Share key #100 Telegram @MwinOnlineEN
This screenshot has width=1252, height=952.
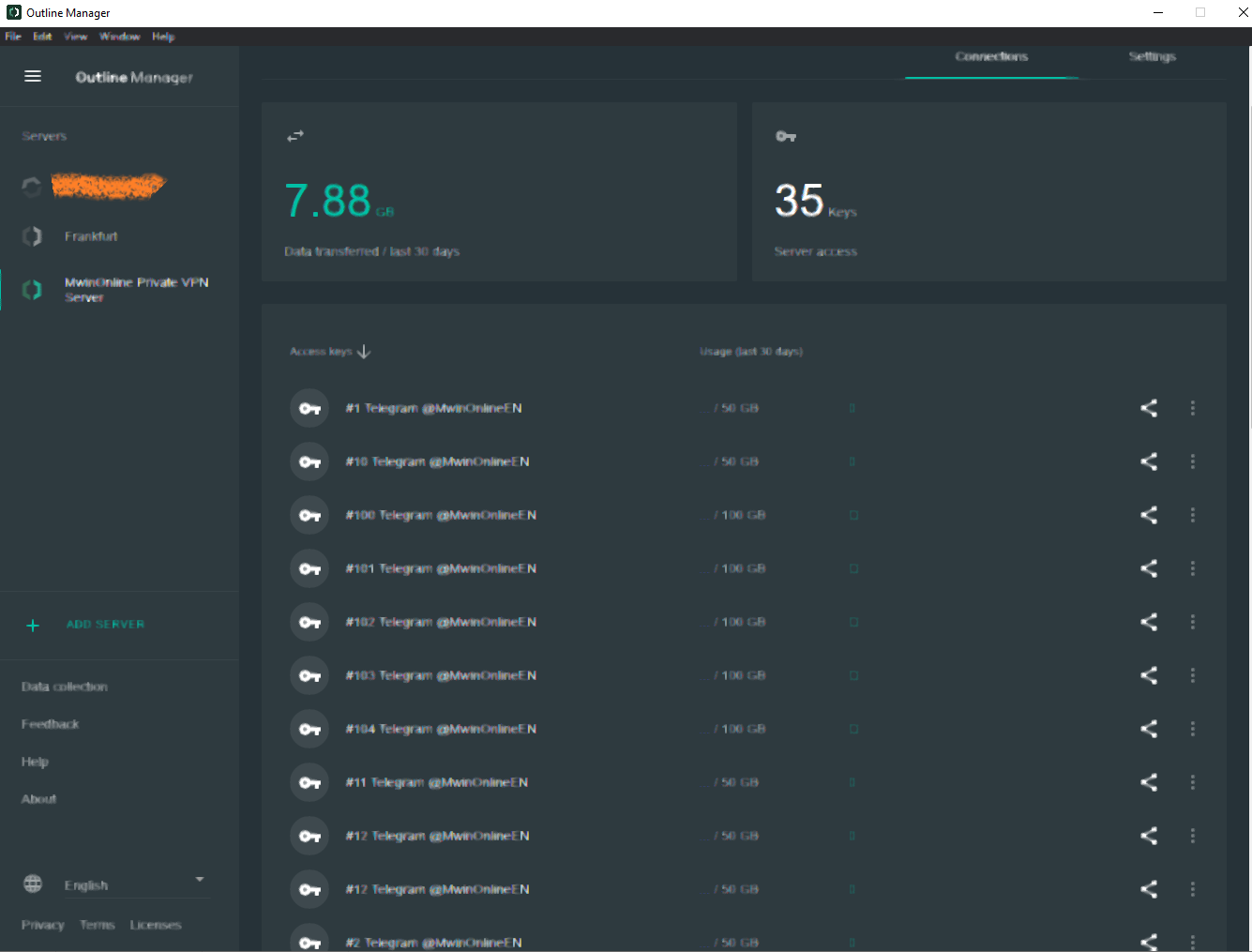1148,515
